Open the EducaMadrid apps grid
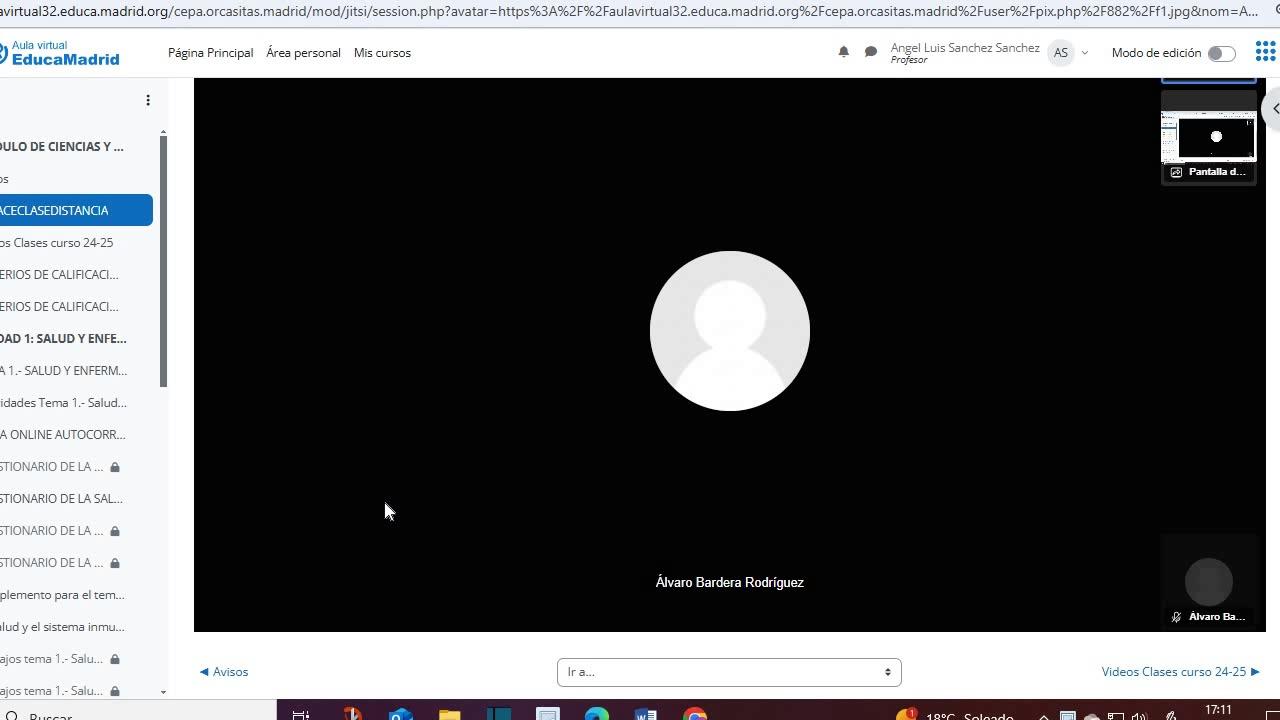Screen dimensions: 1280x720 1265,53
